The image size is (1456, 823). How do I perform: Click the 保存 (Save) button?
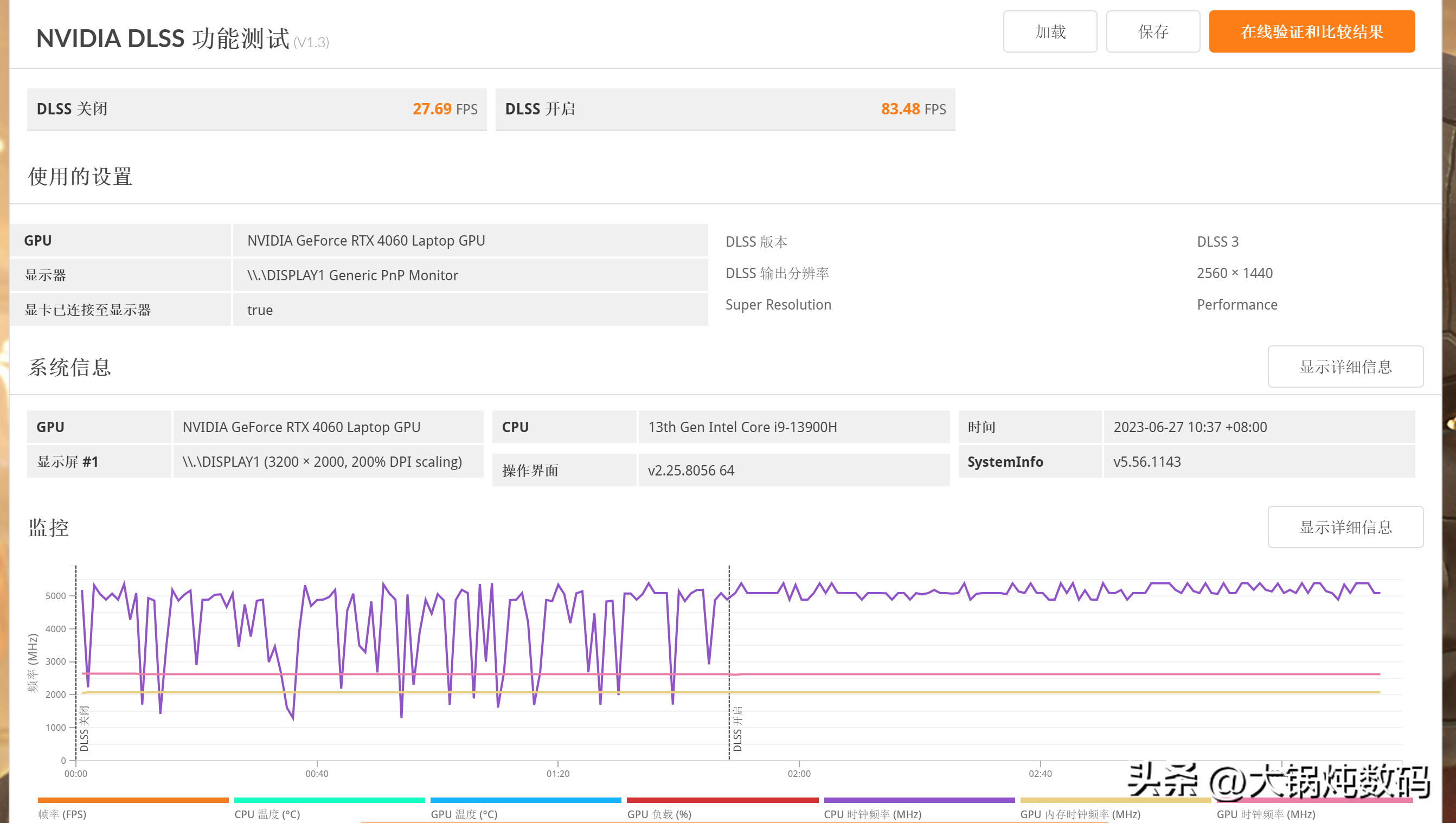[1152, 31]
